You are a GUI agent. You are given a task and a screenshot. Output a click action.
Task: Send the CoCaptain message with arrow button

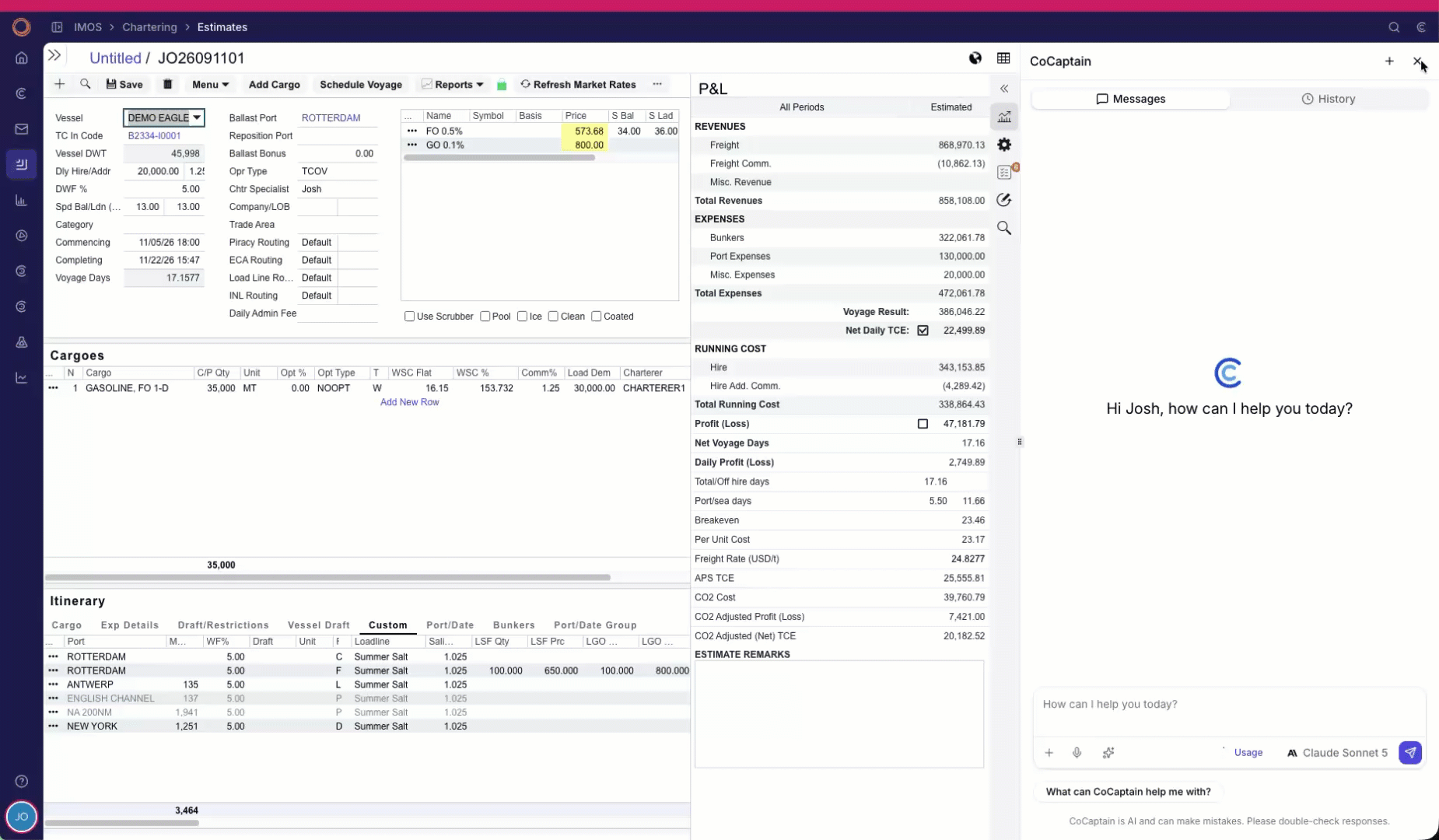[x=1410, y=753]
